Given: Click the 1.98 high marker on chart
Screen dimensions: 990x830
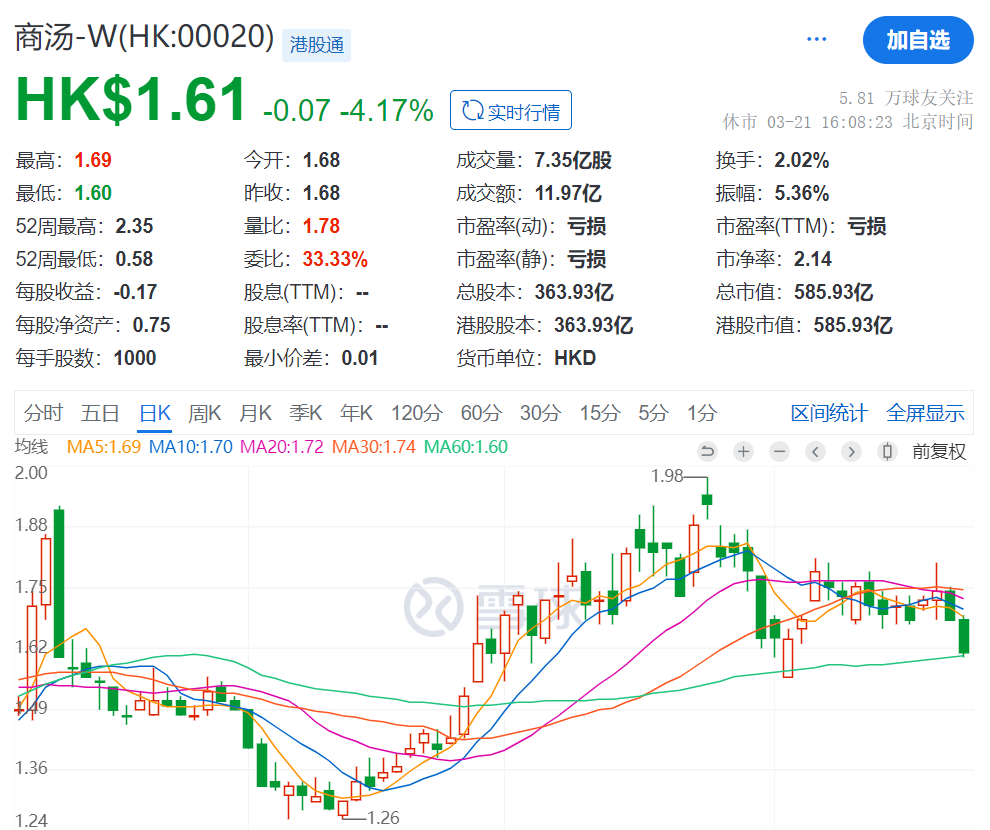Looking at the screenshot, I should coord(667,476).
